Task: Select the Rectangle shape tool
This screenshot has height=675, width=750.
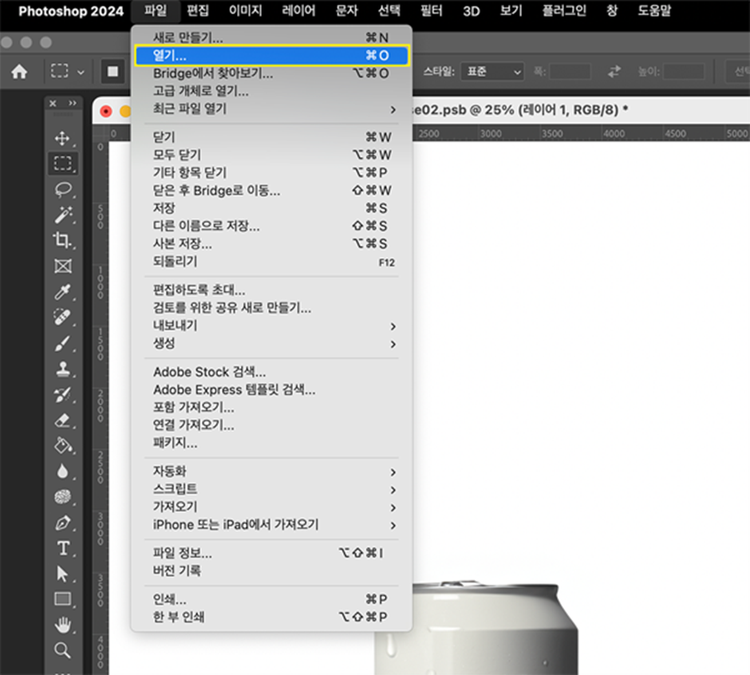Action: click(x=63, y=599)
